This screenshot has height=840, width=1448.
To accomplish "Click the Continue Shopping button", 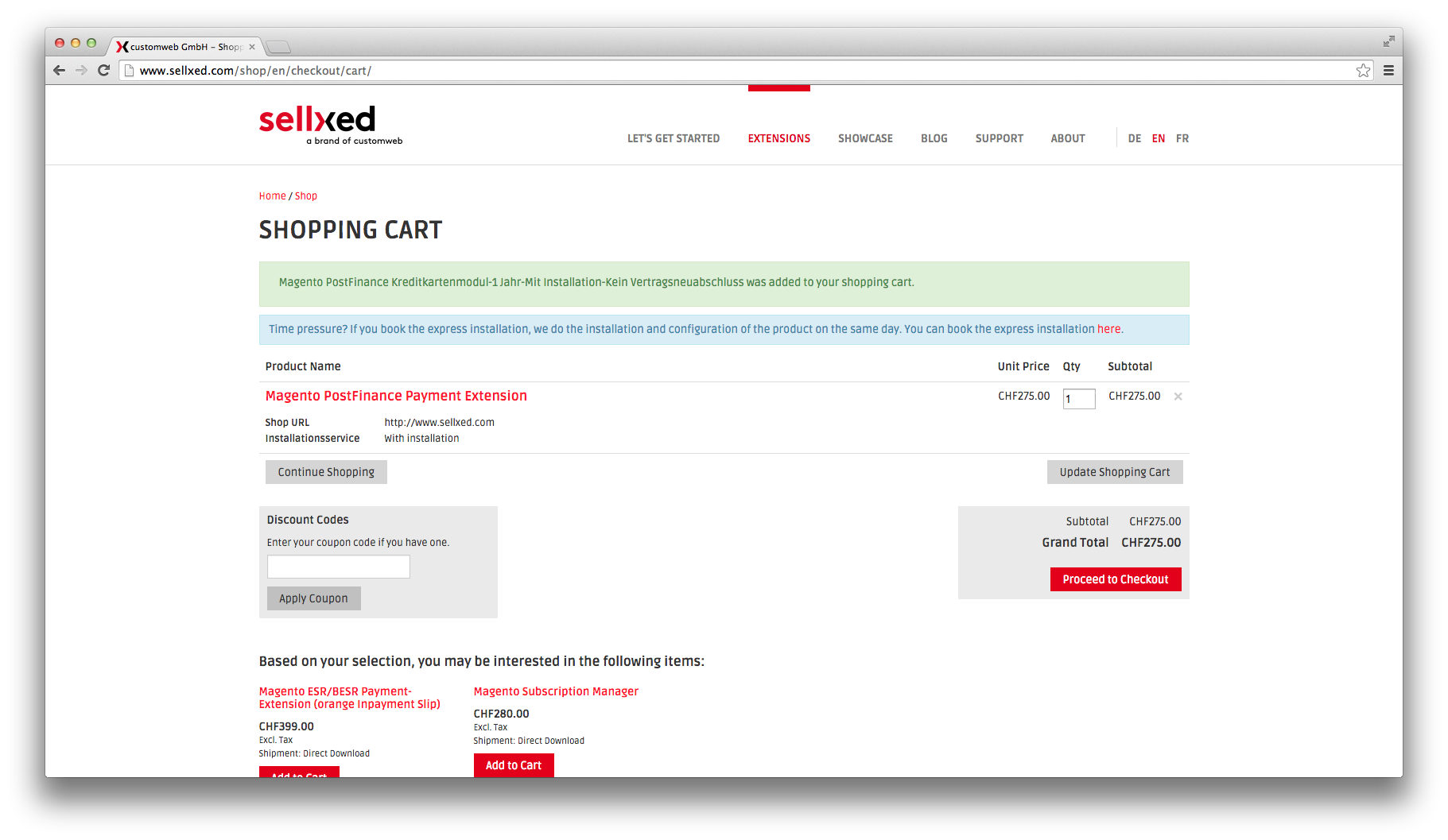I will pyautogui.click(x=326, y=472).
